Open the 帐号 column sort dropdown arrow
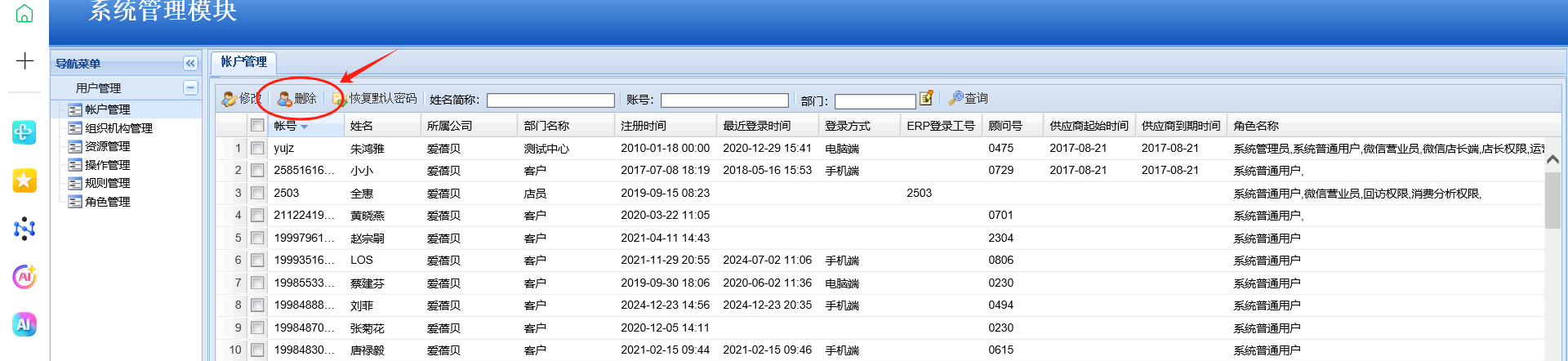Image resolution: width=1568 pixels, height=361 pixels. pyautogui.click(x=305, y=127)
